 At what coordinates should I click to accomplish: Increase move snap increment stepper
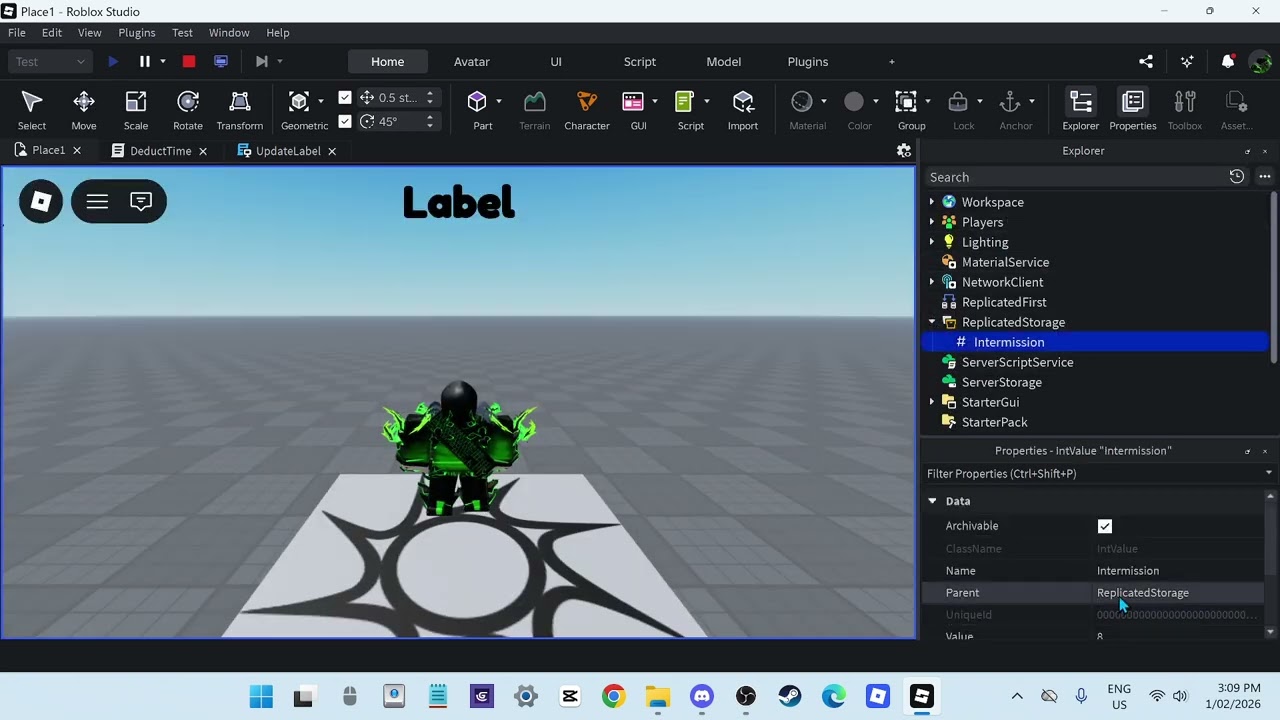[x=430, y=94]
